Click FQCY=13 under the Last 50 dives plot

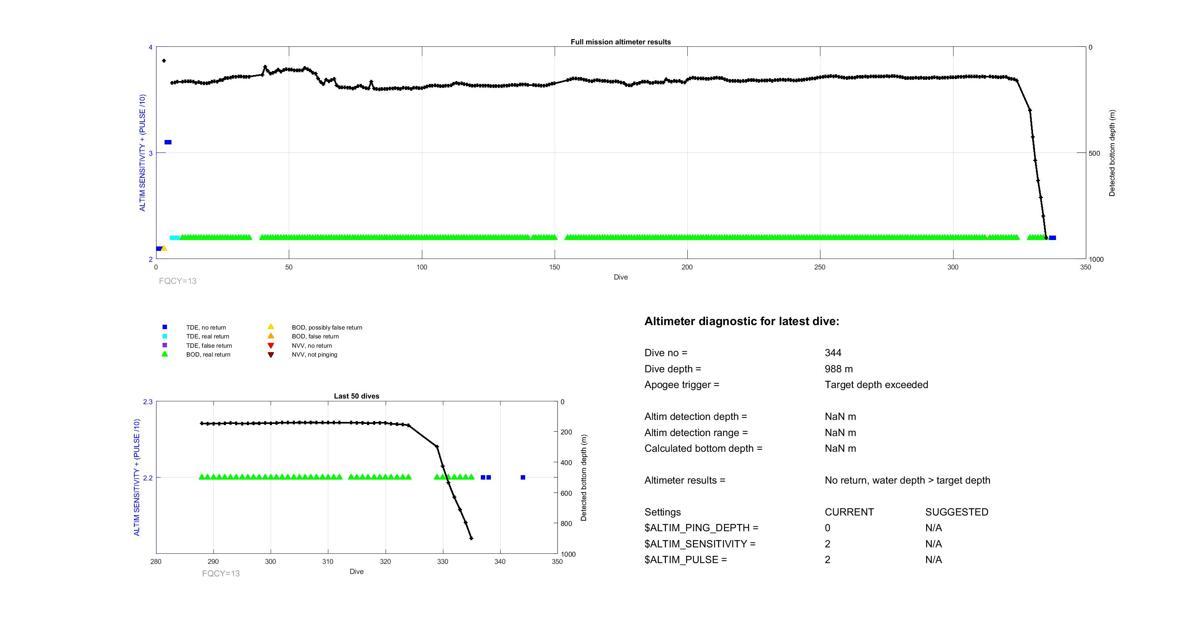[x=221, y=573]
